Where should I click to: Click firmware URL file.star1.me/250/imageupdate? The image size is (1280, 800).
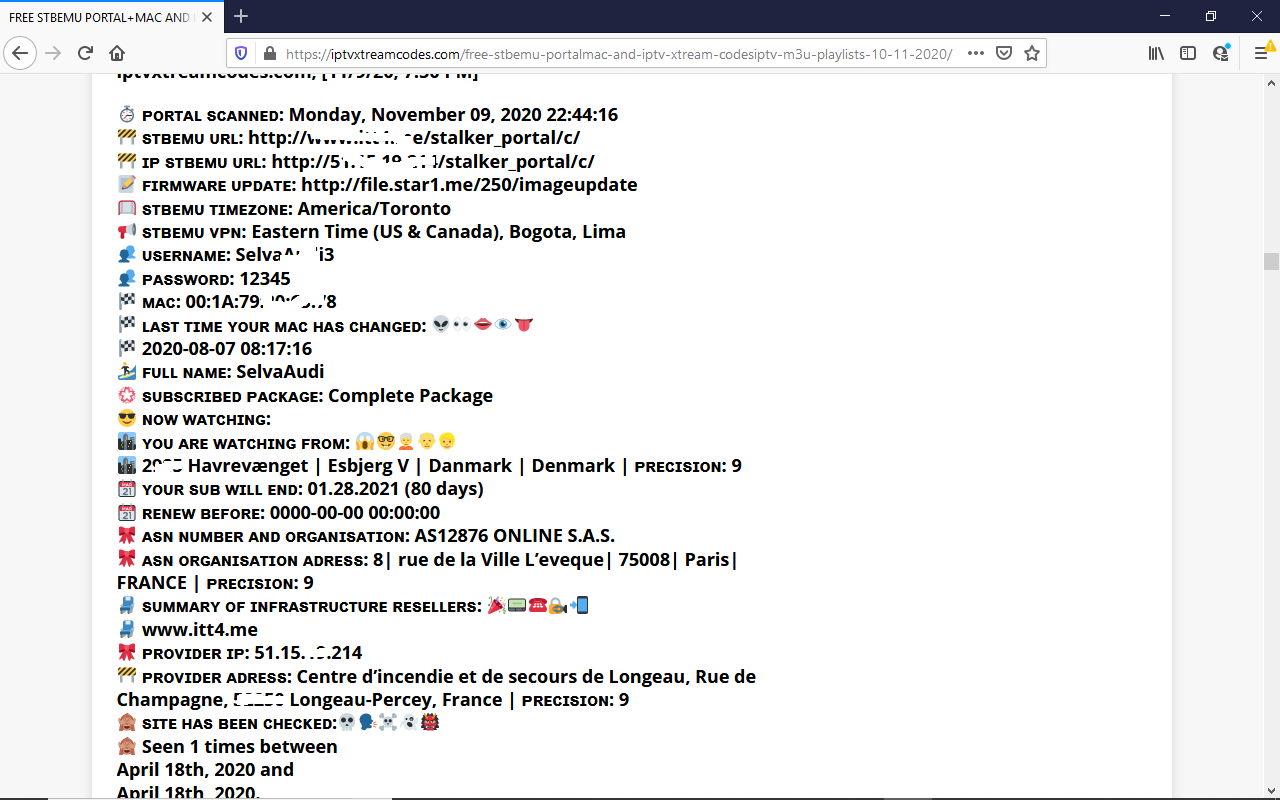[469, 185]
